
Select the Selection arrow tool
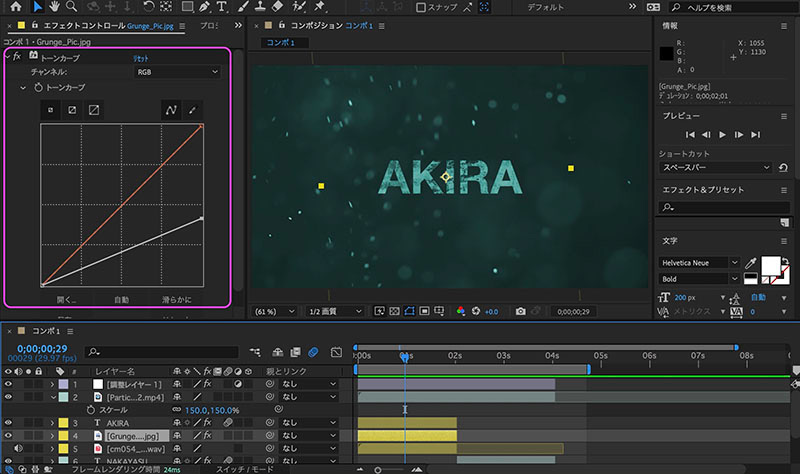point(38,7)
